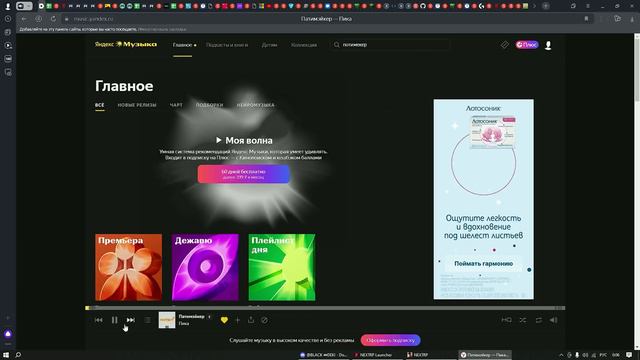The height and width of the screenshot is (360, 640).
Task: Open the new tab plus button
Action: [x=546, y=6]
